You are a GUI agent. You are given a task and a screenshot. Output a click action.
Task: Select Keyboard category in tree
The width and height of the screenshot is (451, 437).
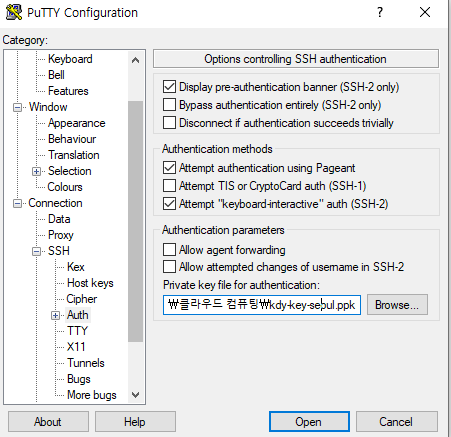coord(70,59)
